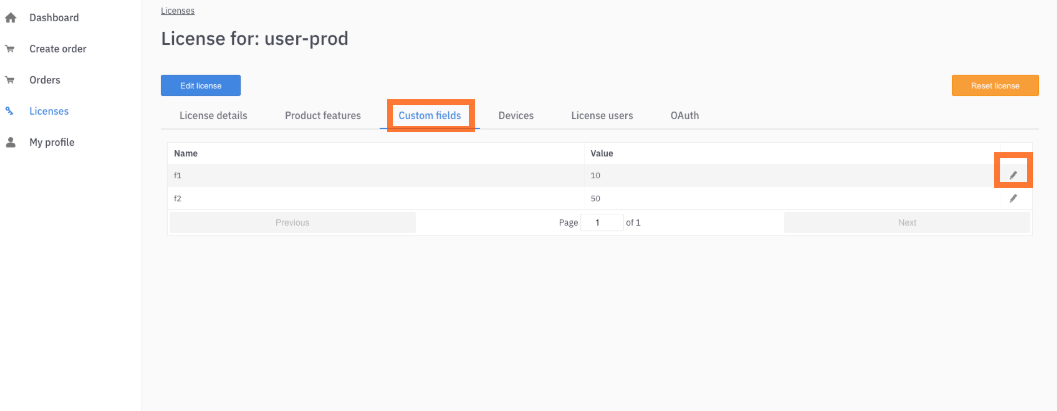Edit the f2 custom field with pencil icon
Screen dimensions: 1057x411
point(1012,198)
